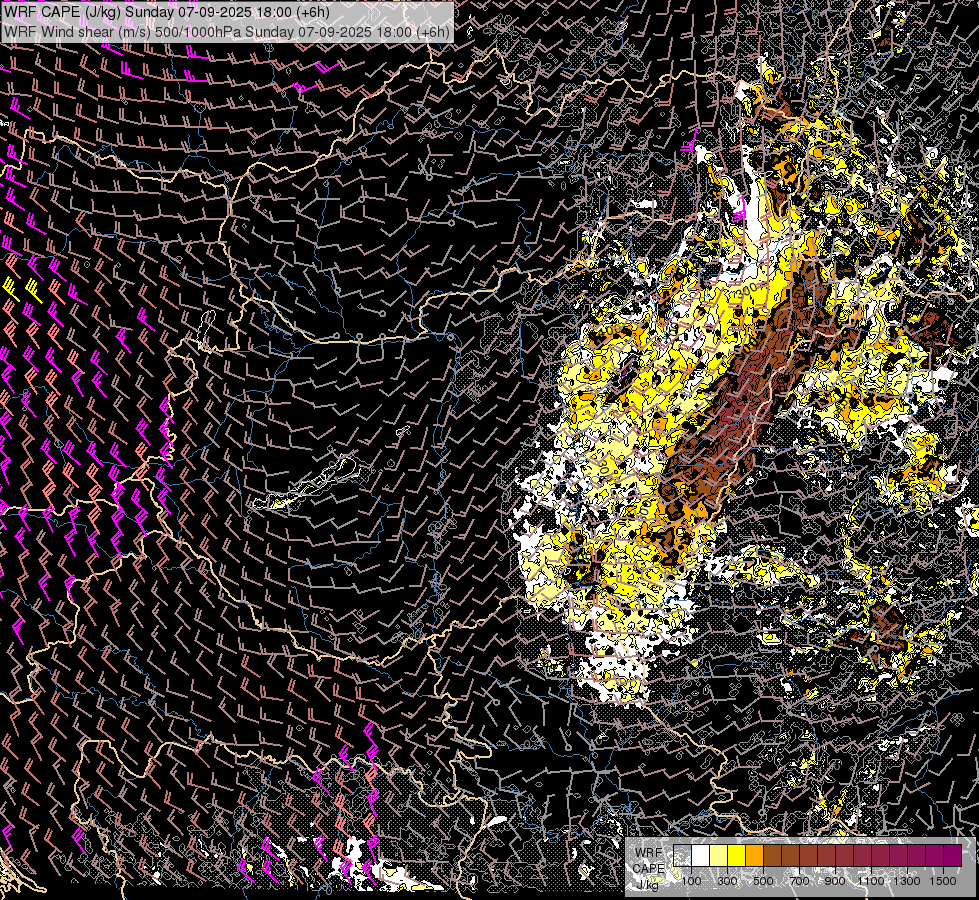Click the '100' legend scale label
Image resolution: width=979 pixels, height=900 pixels.
click(691, 881)
